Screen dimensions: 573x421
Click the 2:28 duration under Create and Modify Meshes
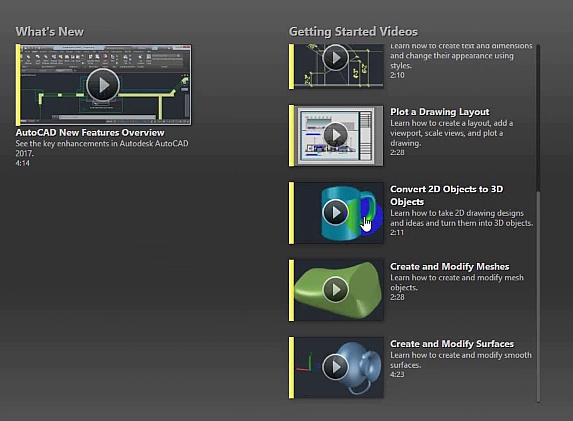[x=397, y=297]
